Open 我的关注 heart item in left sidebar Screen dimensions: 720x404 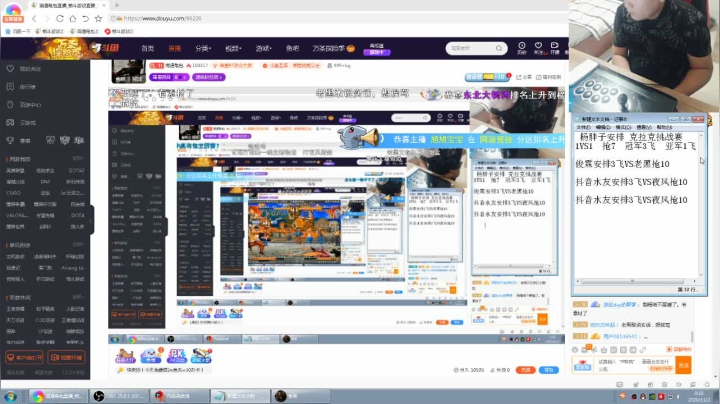[x=24, y=68]
